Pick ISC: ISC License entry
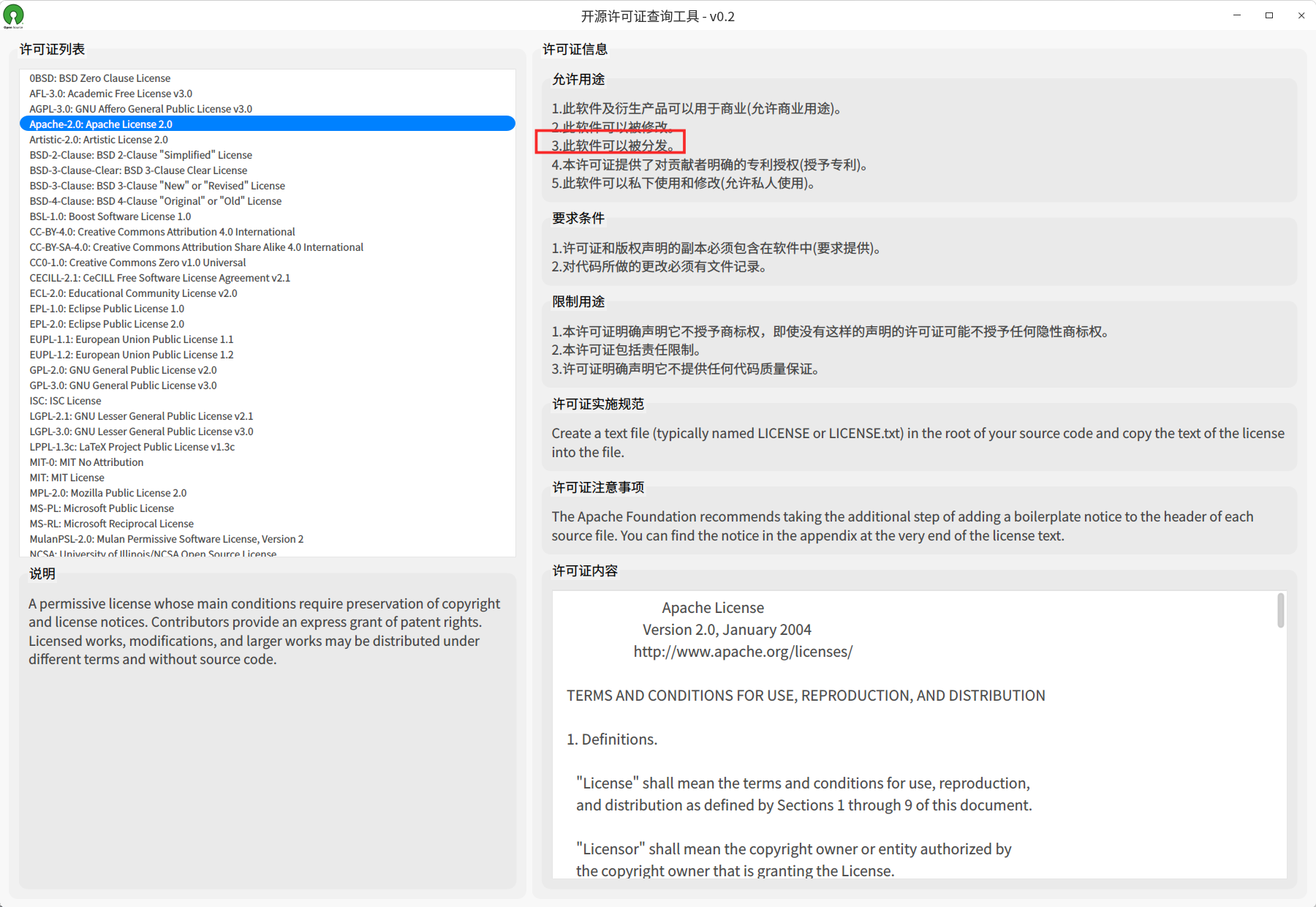Screen dimensions: 1316x907 (268, 401)
